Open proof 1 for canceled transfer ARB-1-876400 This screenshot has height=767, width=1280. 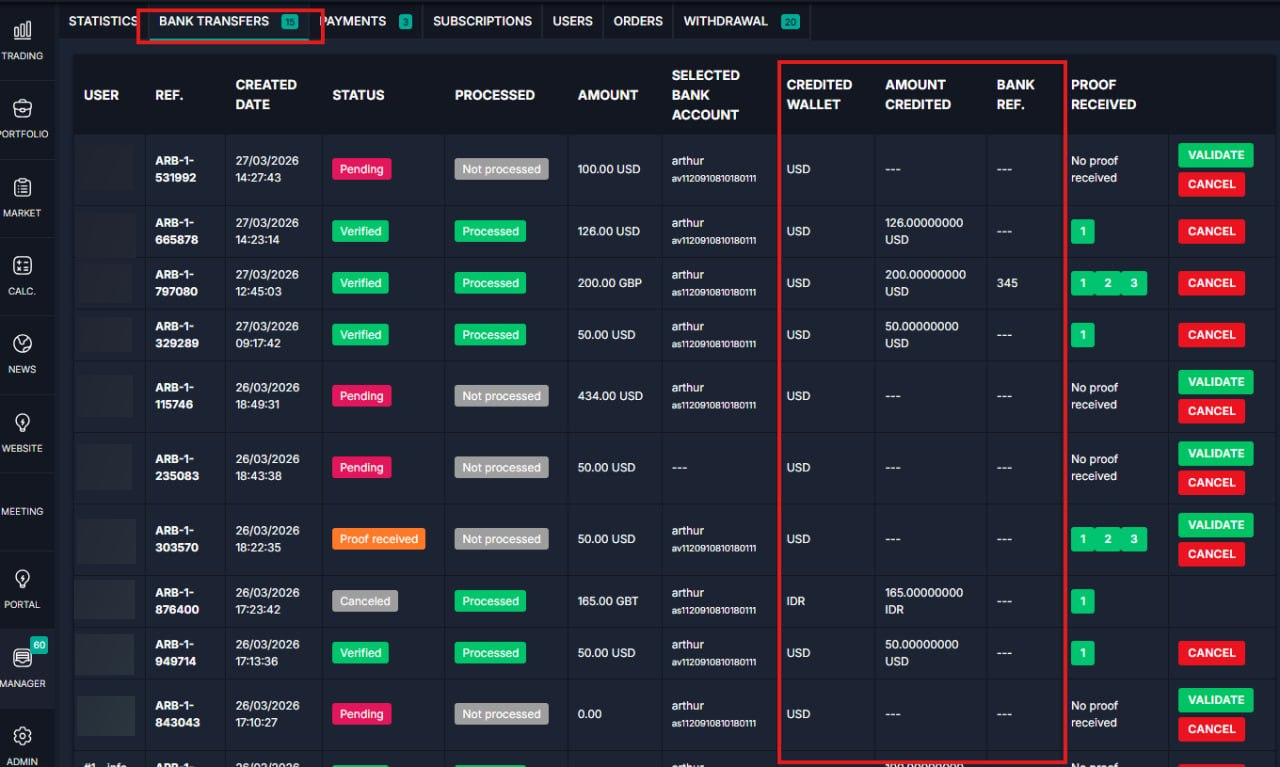(1082, 601)
